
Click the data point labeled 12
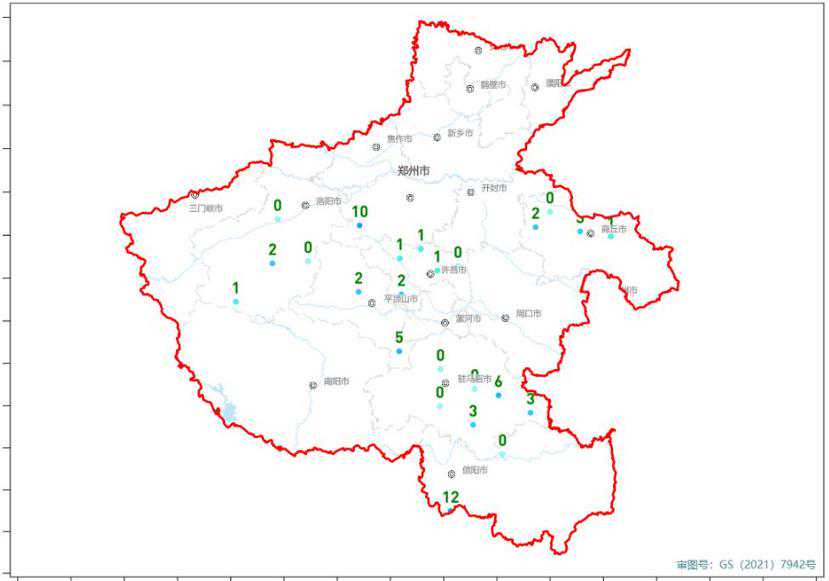pyautogui.click(x=450, y=510)
